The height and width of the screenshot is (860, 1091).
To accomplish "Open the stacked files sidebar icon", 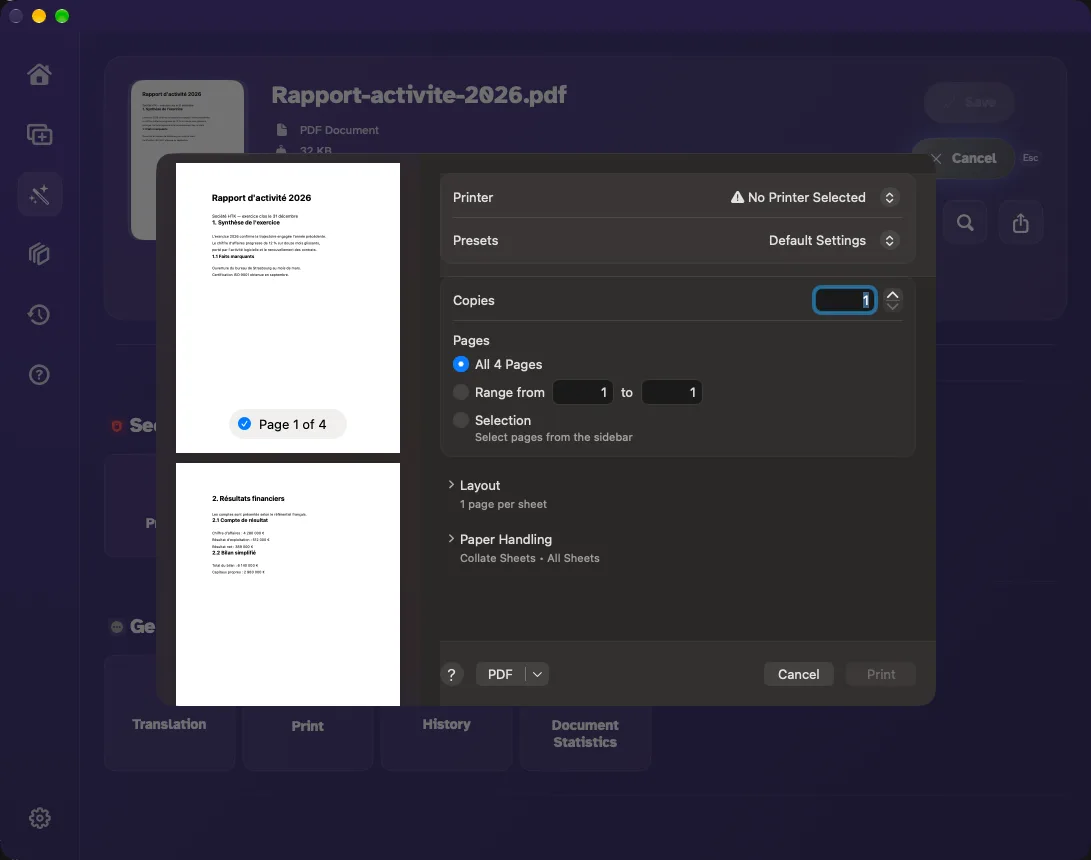I will (39, 254).
